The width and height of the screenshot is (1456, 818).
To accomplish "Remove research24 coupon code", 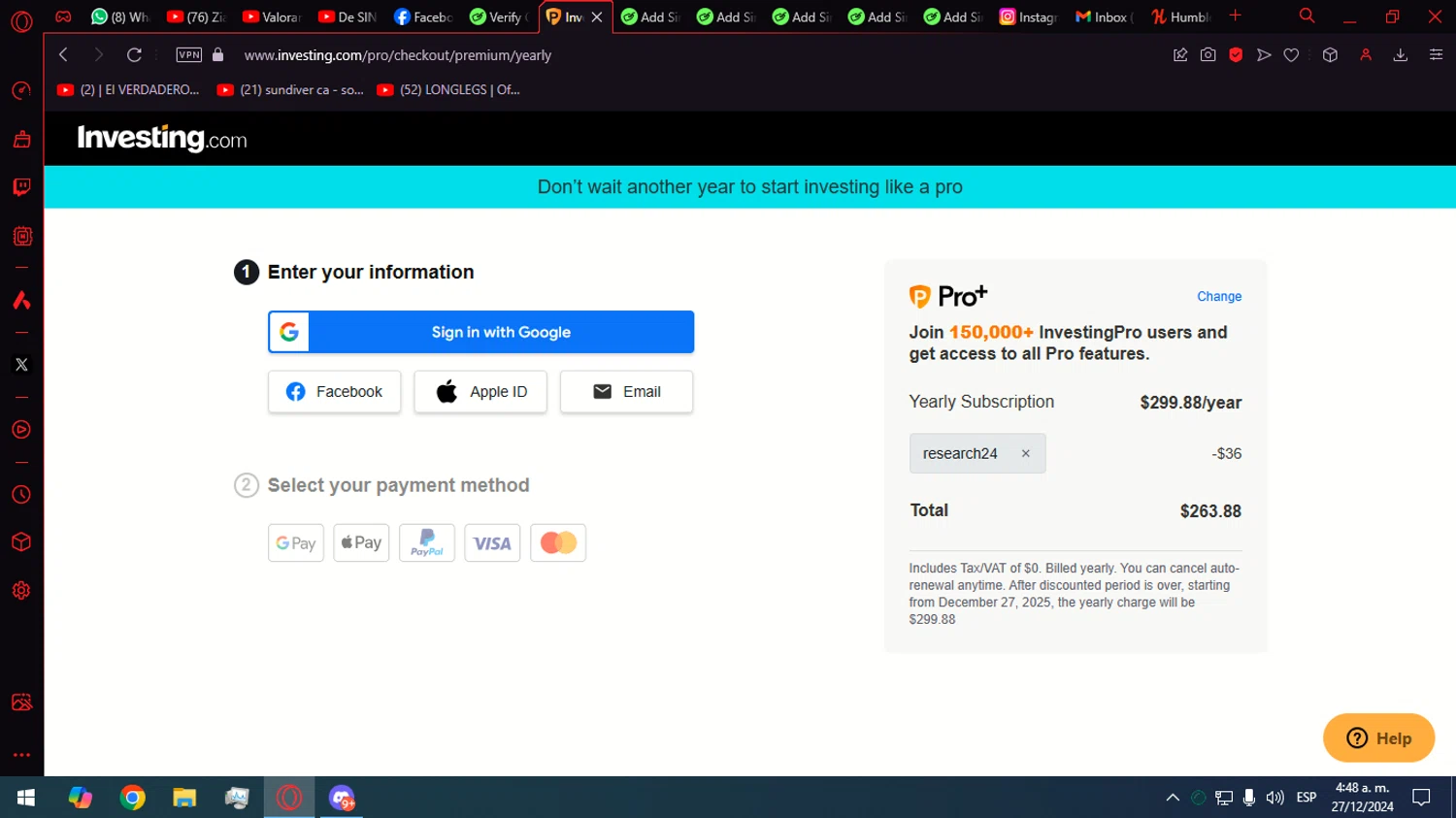I will tap(1025, 453).
